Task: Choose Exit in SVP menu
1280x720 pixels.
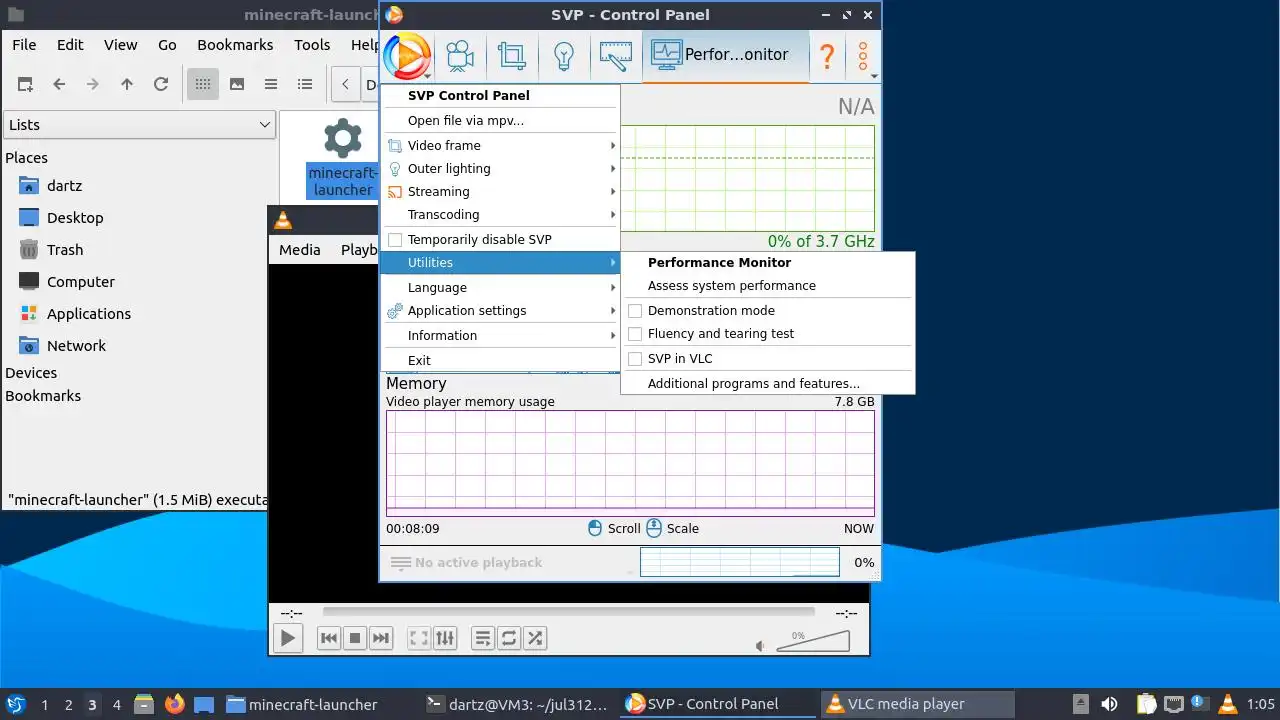Action: [500, 361]
